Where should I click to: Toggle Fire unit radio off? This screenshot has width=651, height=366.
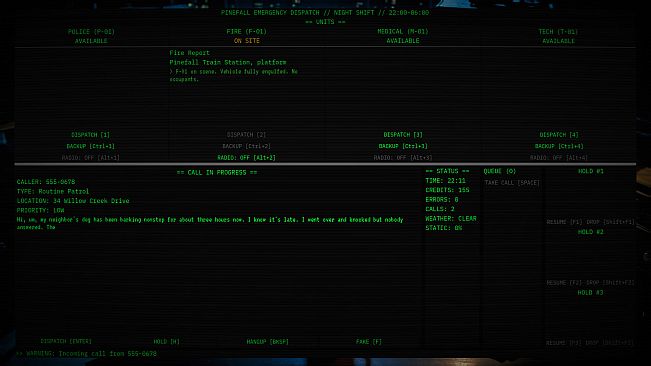247,158
